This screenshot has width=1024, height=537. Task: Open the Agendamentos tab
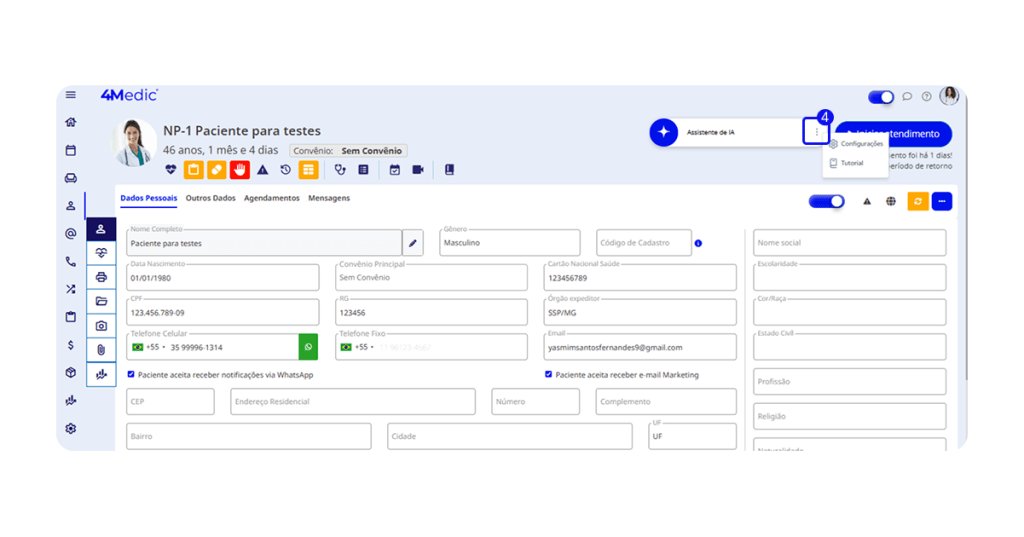tap(272, 198)
